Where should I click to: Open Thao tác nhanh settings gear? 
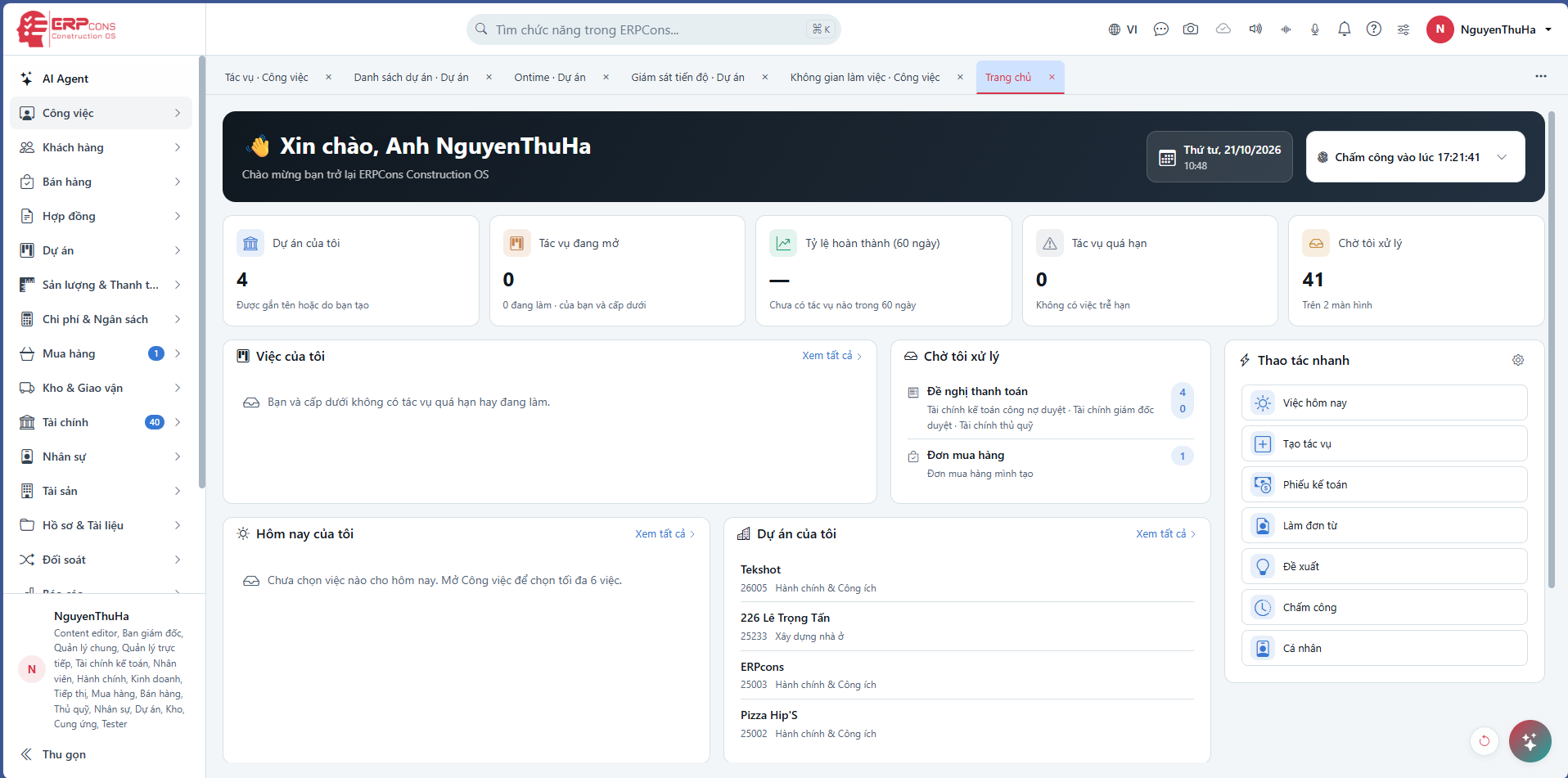(1518, 360)
